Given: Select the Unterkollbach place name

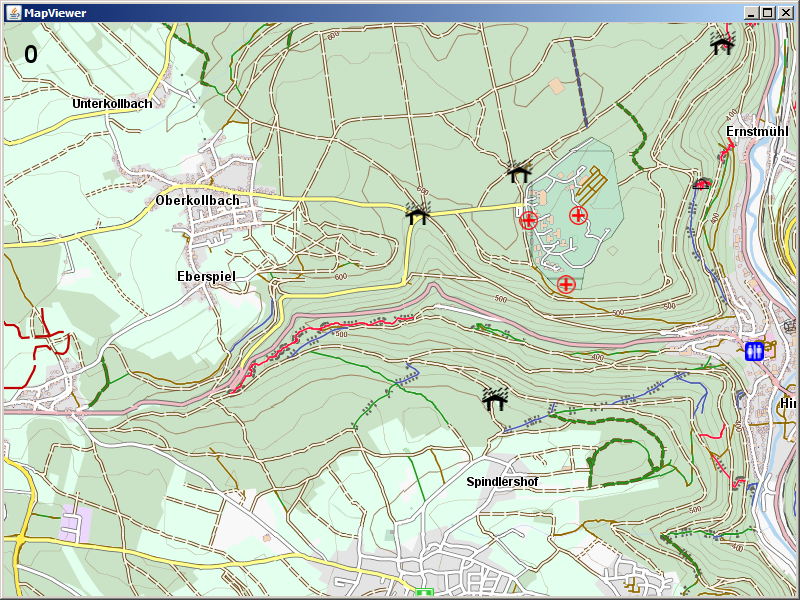Looking at the screenshot, I should point(112,103).
